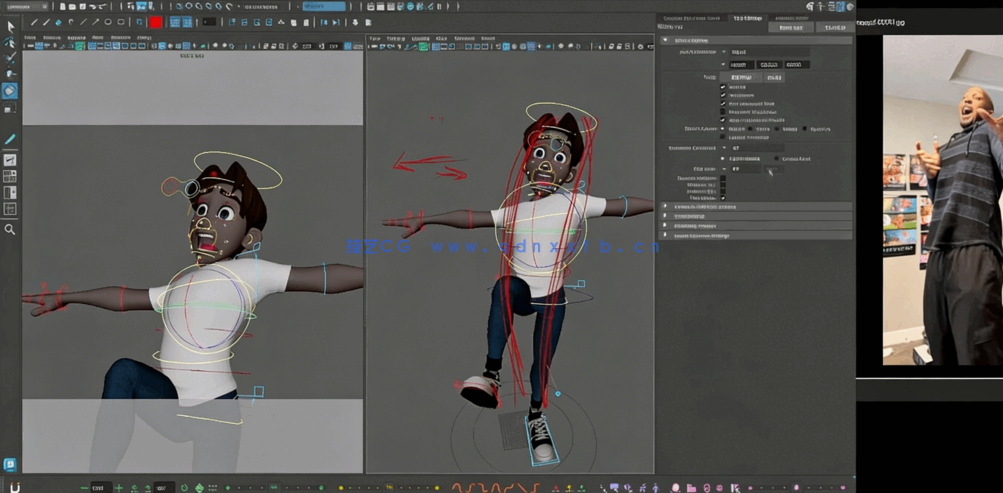This screenshot has height=493, width=1003.
Task: Click the new scene file icon in status line
Action: (x=63, y=7)
